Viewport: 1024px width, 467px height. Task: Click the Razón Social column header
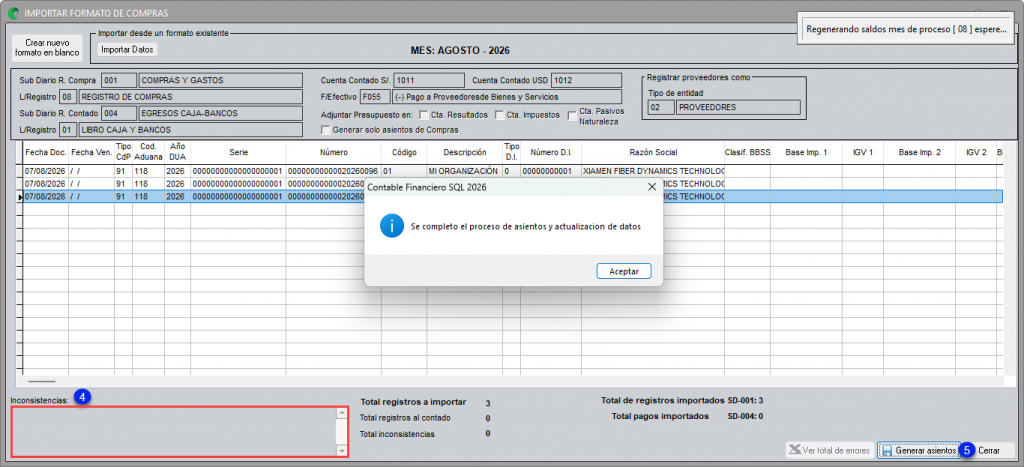click(652, 152)
